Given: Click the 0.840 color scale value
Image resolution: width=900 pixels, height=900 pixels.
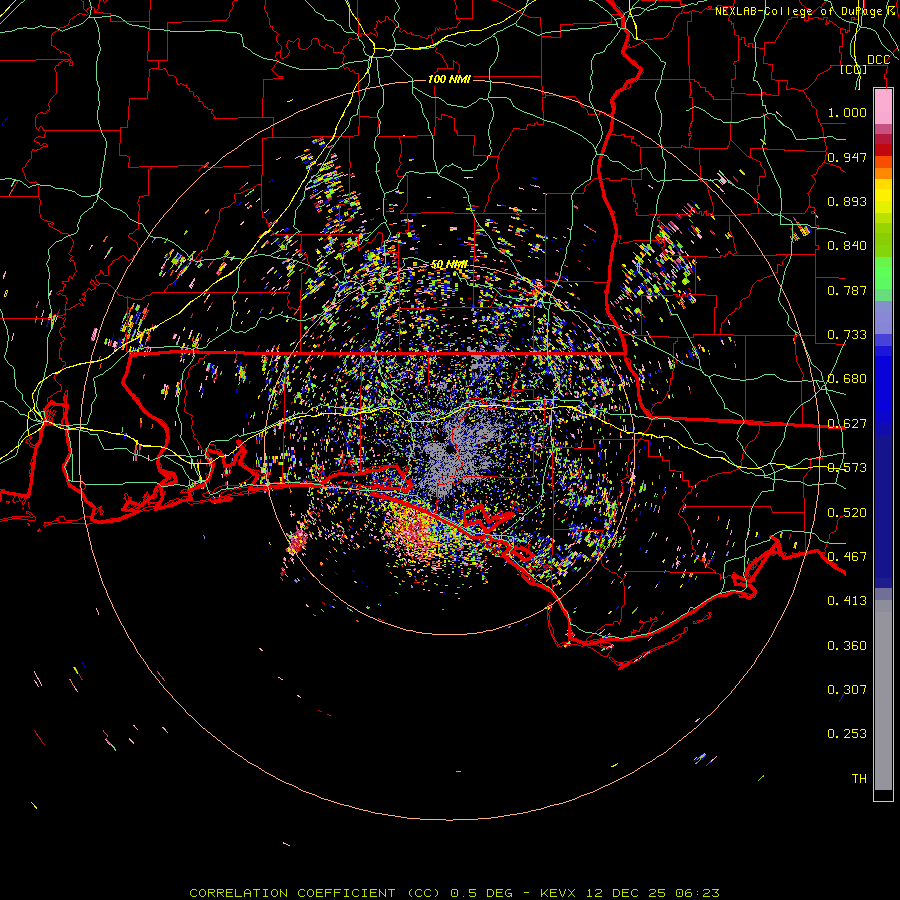Looking at the screenshot, I should point(847,246).
